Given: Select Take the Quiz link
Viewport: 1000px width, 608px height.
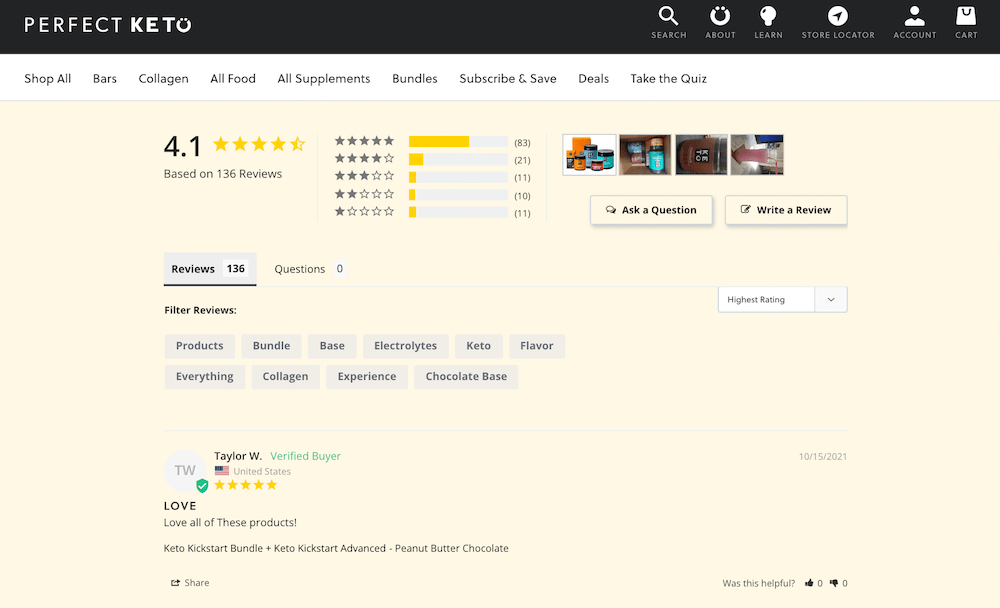Looking at the screenshot, I should point(668,78).
